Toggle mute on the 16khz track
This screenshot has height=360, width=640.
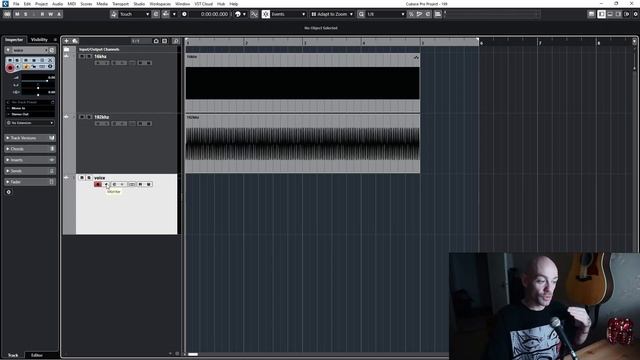tap(82, 56)
